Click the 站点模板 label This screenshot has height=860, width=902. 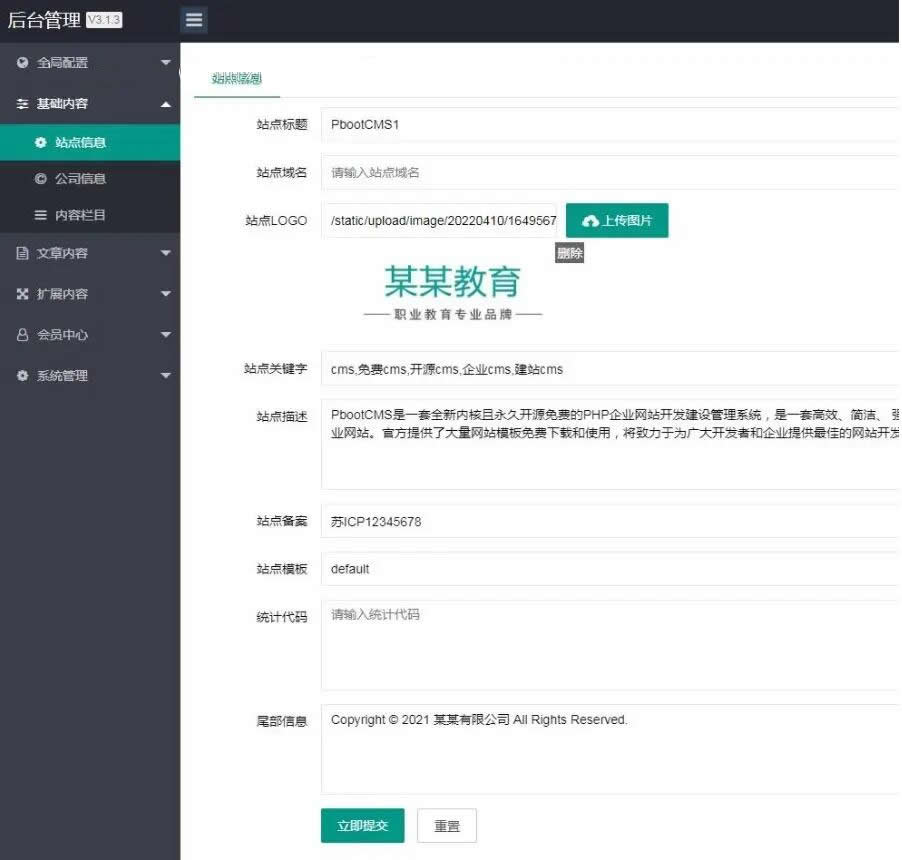(282, 569)
